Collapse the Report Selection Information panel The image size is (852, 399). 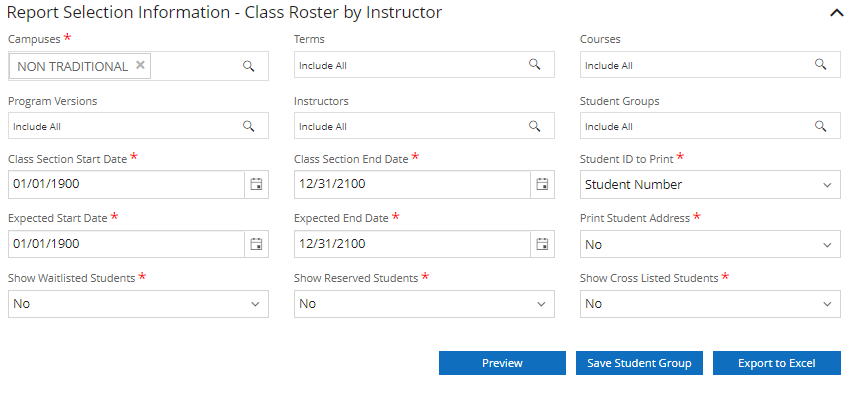pyautogui.click(x=836, y=14)
